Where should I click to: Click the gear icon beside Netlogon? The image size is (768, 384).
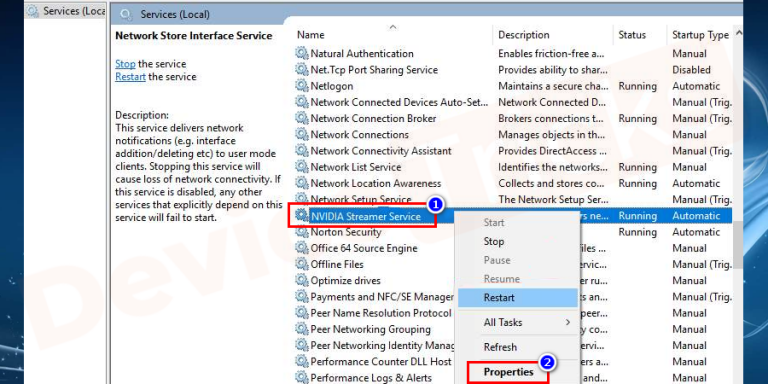[302, 86]
